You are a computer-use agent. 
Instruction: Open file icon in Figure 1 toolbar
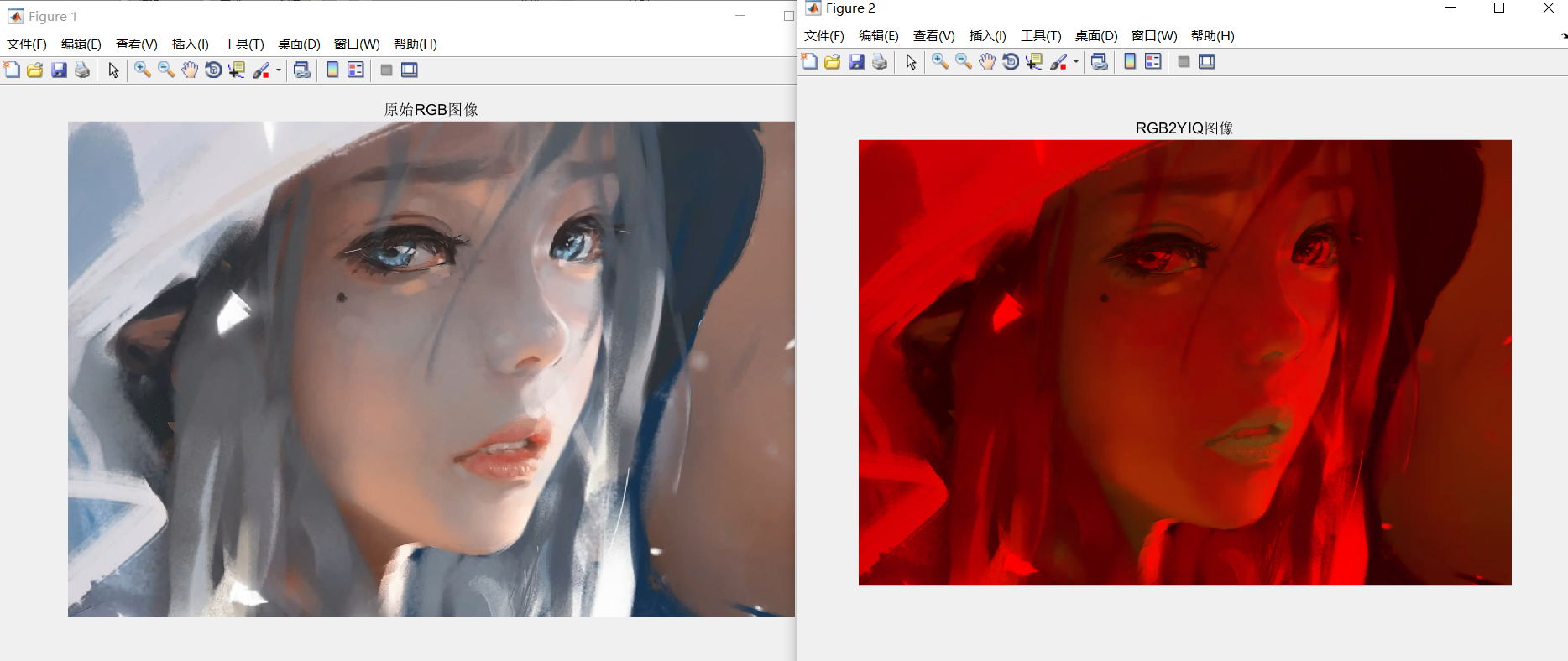tap(35, 70)
